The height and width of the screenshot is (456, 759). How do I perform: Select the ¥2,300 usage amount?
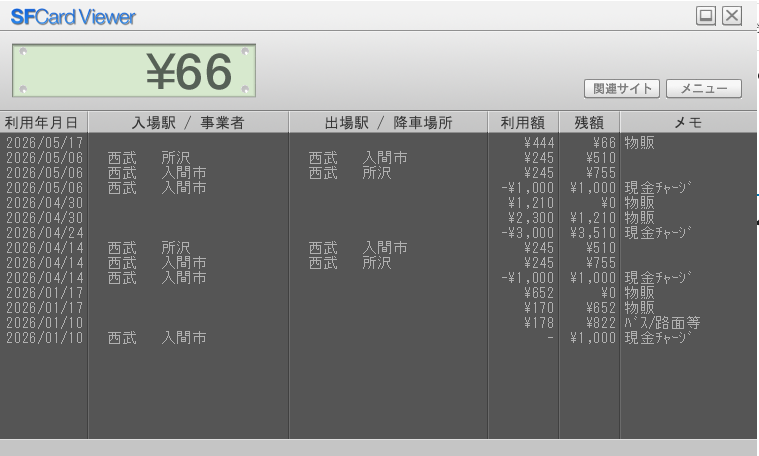click(x=531, y=218)
